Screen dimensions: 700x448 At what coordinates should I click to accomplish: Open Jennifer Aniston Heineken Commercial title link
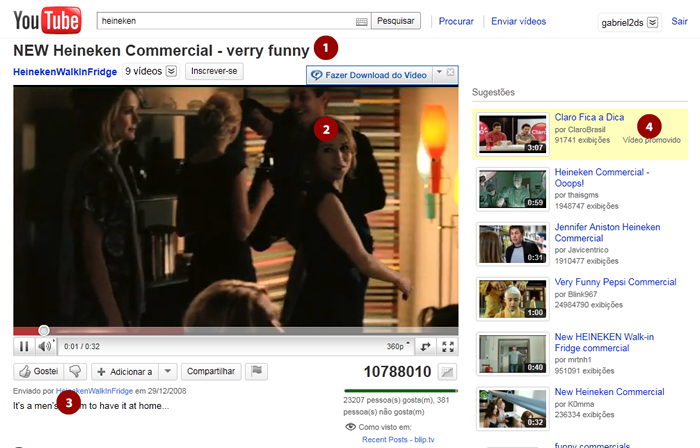[x=607, y=232]
